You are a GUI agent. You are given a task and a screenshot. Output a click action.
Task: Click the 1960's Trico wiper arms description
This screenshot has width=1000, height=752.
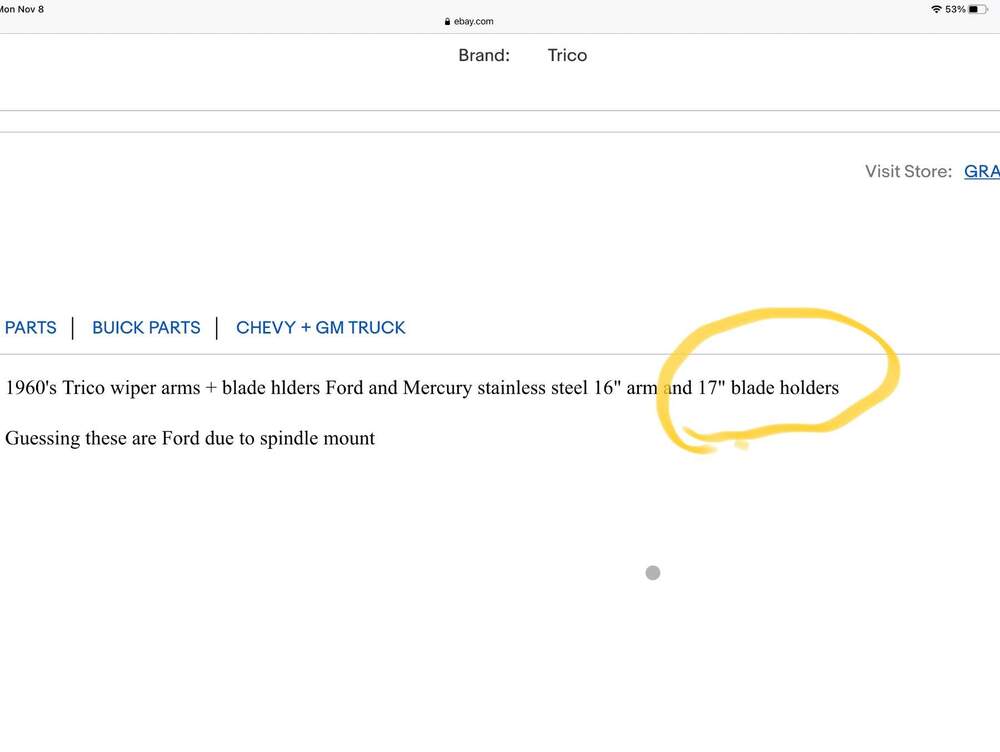422,387
